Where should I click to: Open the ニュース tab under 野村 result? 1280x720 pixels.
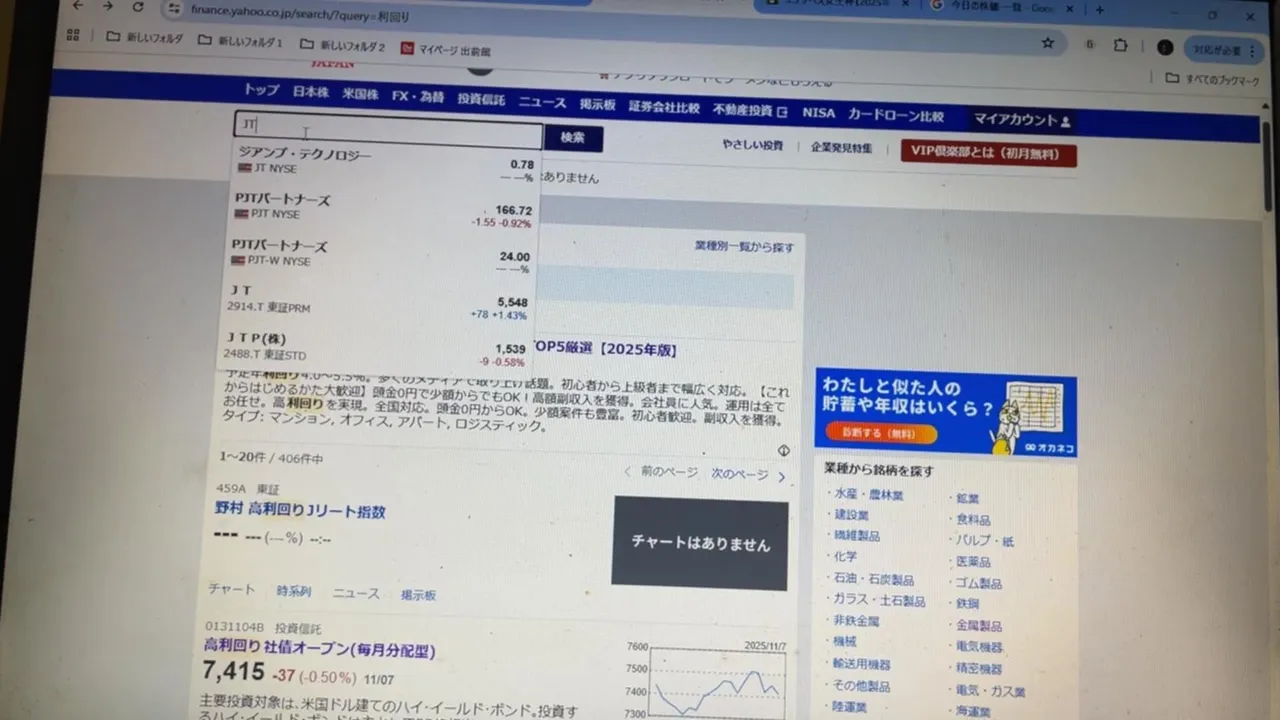[356, 593]
